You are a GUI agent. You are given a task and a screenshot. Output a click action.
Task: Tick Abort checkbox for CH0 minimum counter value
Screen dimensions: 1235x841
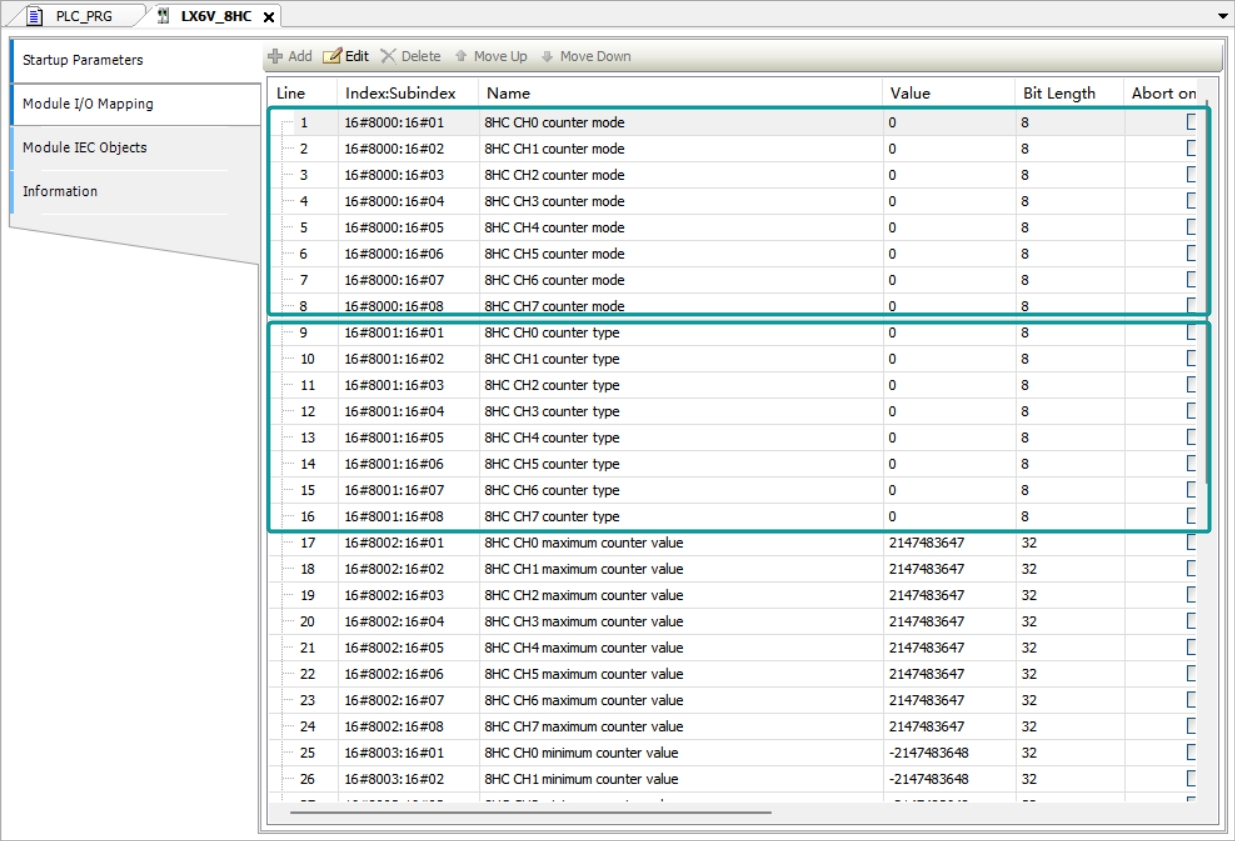pyautogui.click(x=1191, y=753)
